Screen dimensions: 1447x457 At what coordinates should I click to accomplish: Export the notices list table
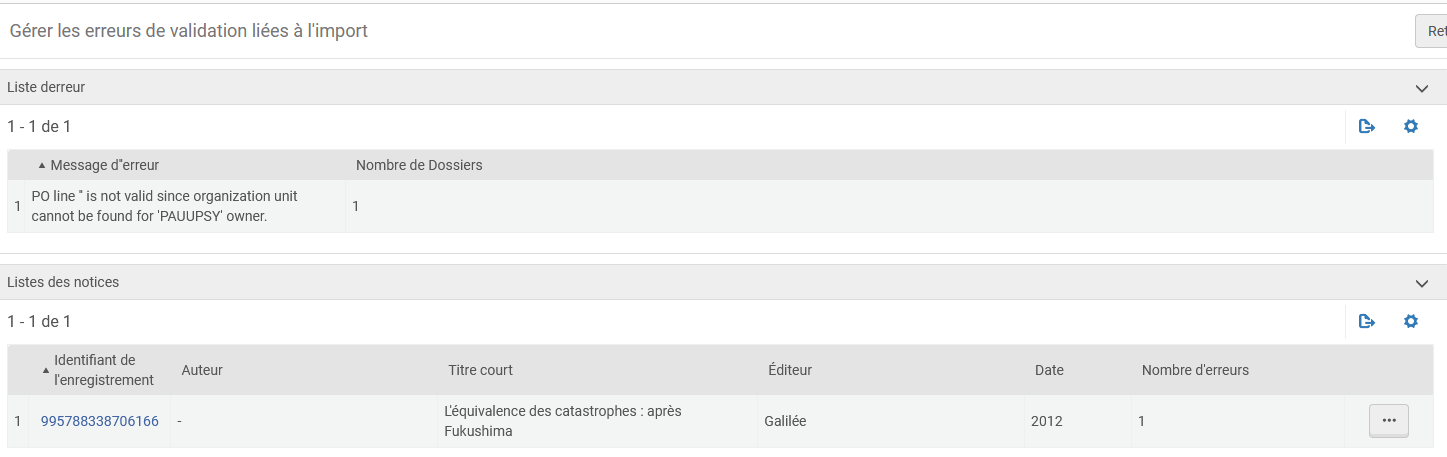point(1367,322)
